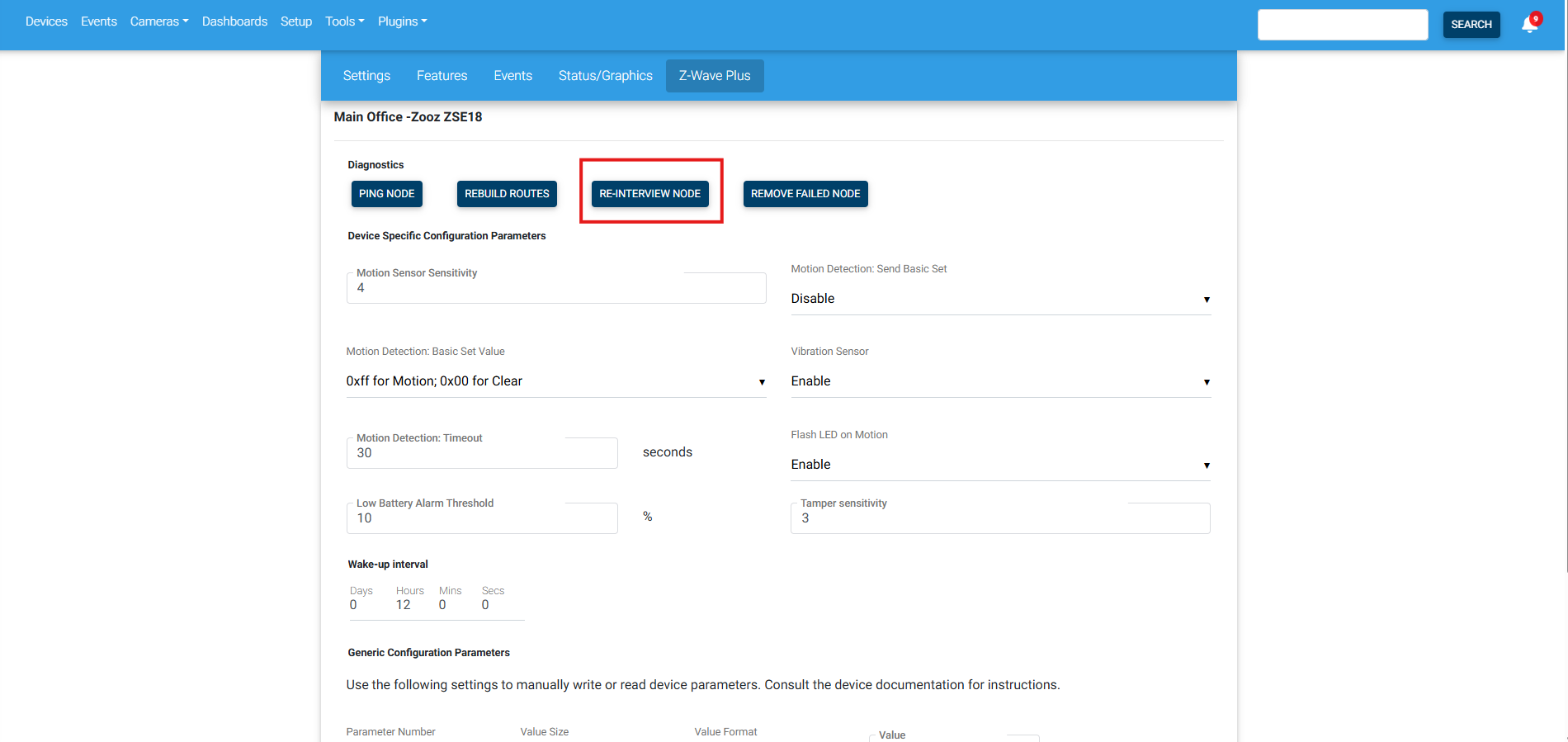The image size is (1568, 742).
Task: Open the Flash LED on Motion dropdown
Action: [x=1001, y=465]
